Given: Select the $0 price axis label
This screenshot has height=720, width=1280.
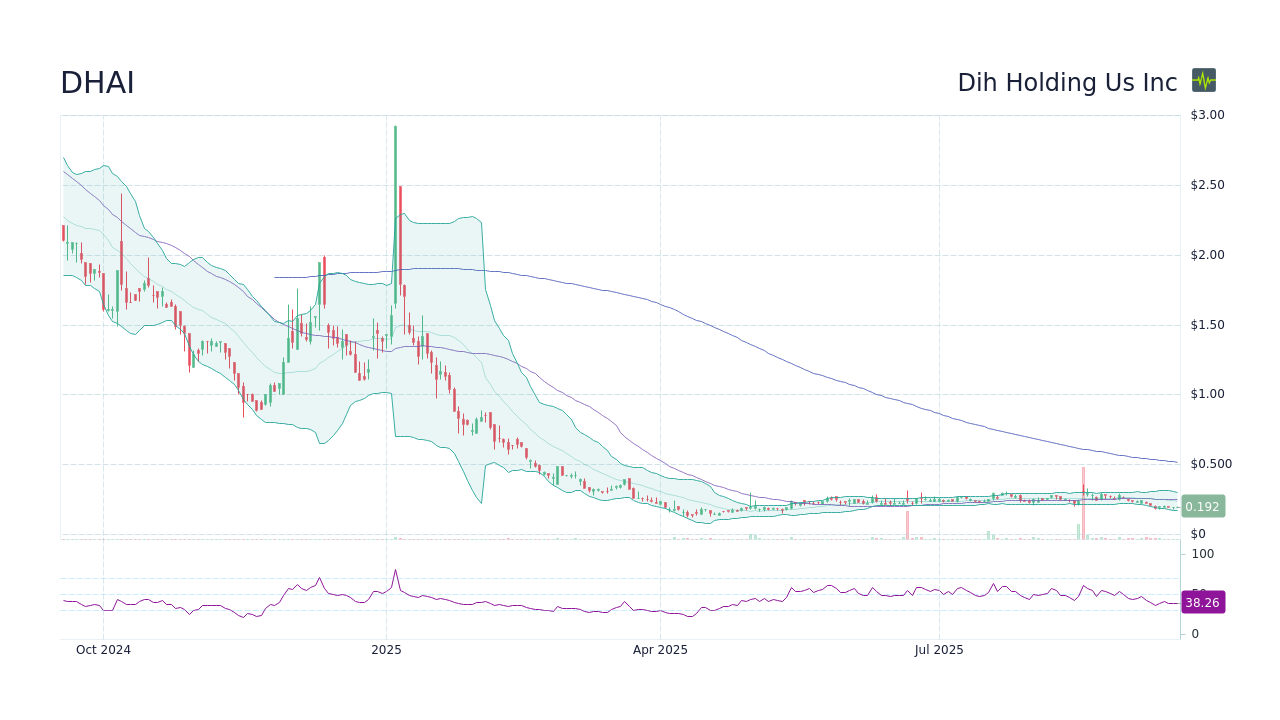Looking at the screenshot, I should point(1198,534).
